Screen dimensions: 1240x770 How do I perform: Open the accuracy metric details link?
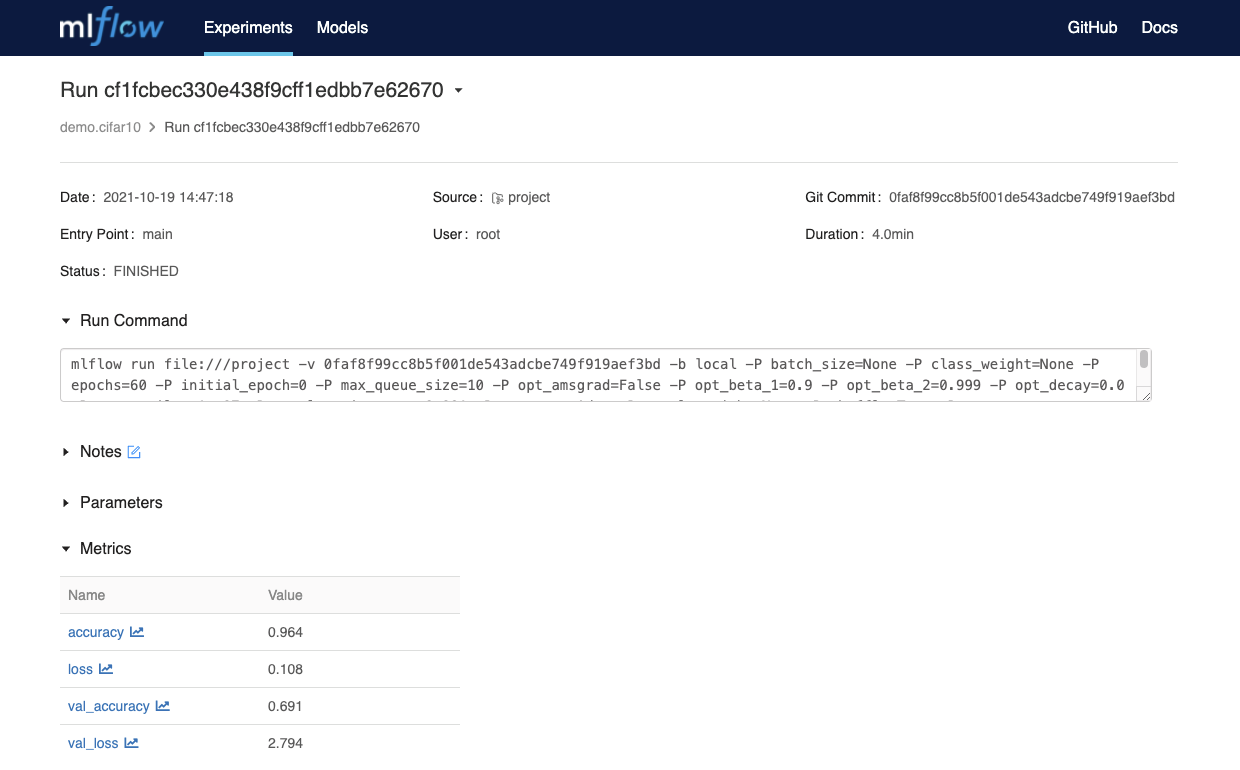pyautogui.click(x=95, y=632)
